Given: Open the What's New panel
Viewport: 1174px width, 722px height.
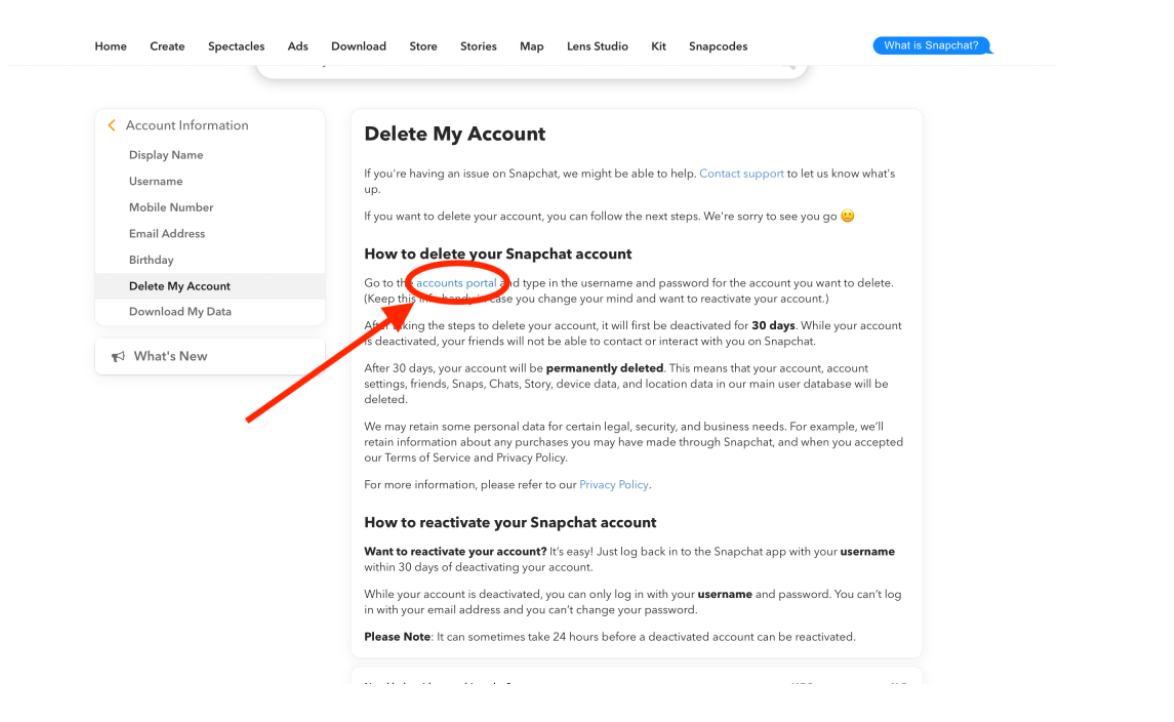Looking at the screenshot, I should click(210, 357).
